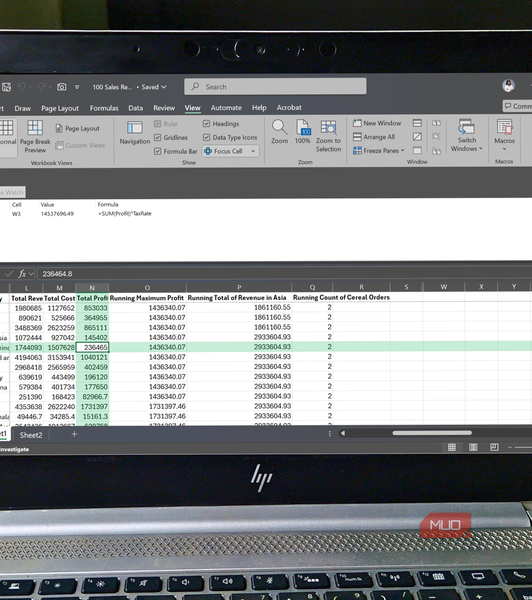The height and width of the screenshot is (600, 532).
Task: Click the Focus Cell button
Action: click(224, 151)
